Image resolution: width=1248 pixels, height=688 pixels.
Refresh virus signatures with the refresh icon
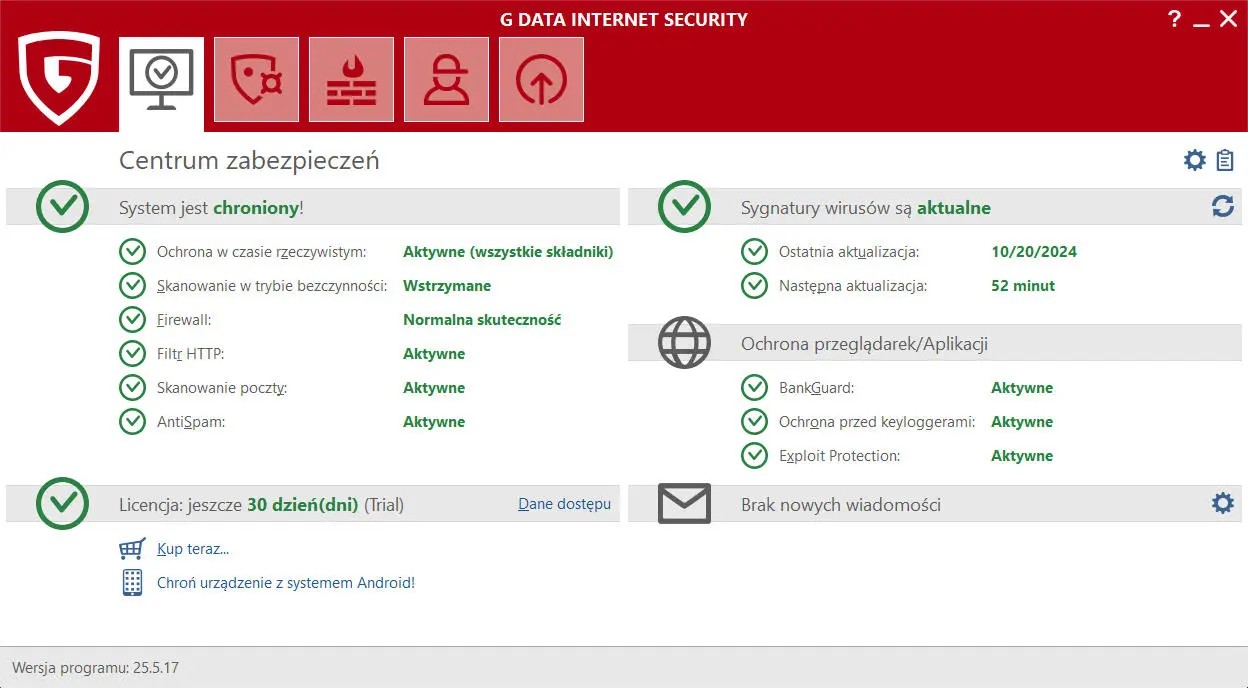[x=1222, y=207]
